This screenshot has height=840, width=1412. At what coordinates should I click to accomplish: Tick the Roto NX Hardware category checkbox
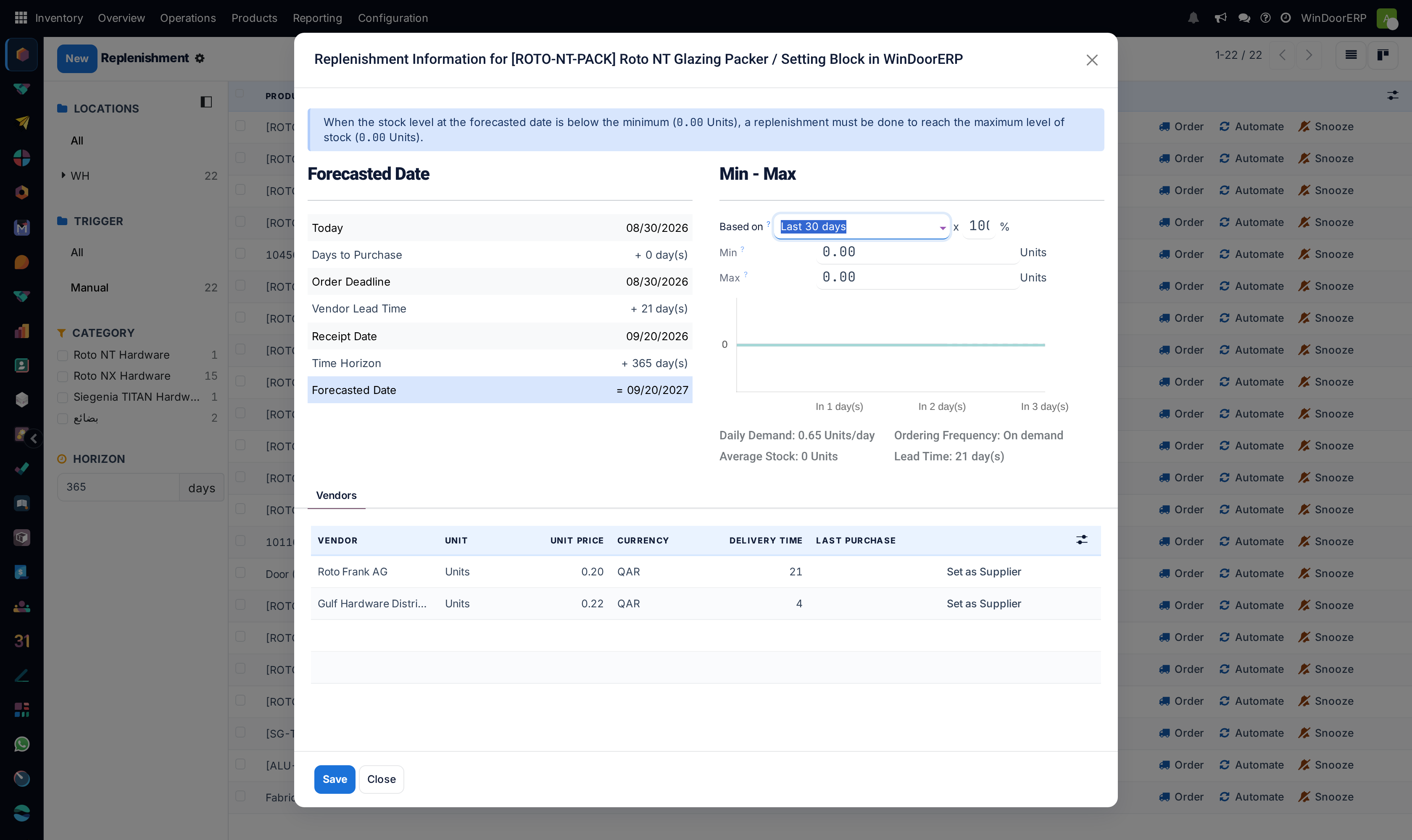(x=63, y=376)
